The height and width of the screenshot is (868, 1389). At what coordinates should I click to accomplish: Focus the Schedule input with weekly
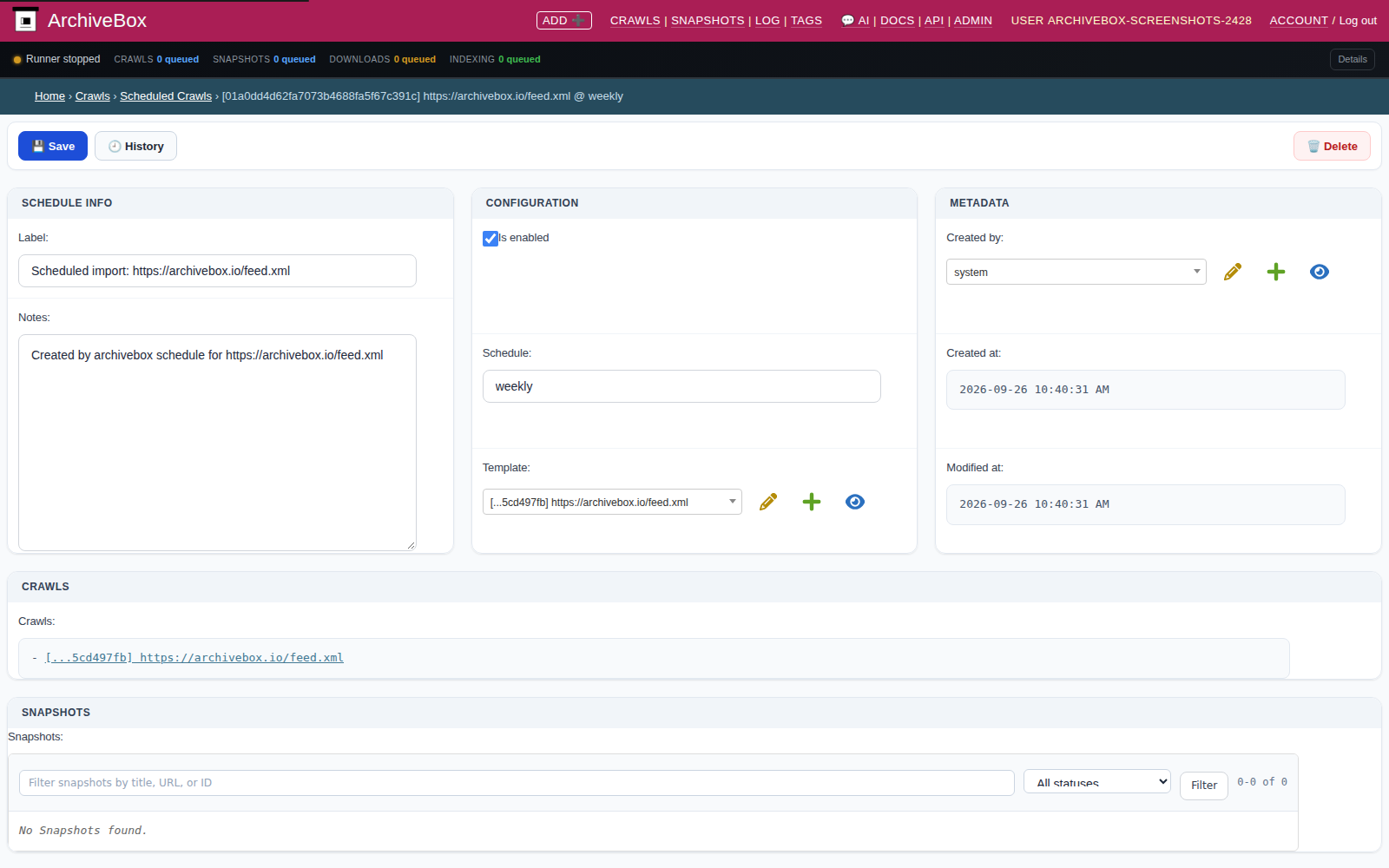681,386
